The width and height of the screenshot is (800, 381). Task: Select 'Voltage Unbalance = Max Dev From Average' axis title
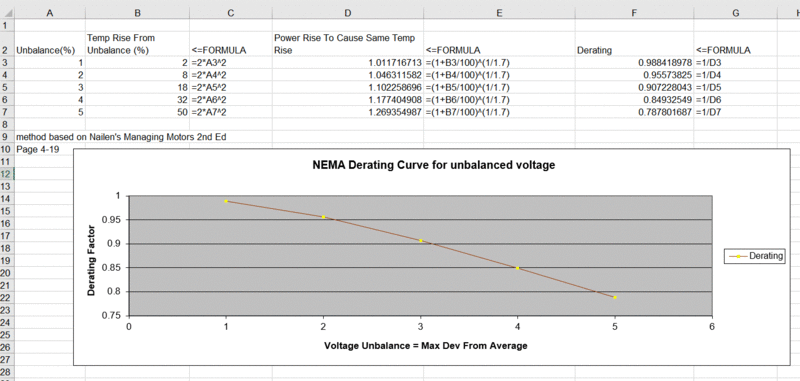point(426,346)
